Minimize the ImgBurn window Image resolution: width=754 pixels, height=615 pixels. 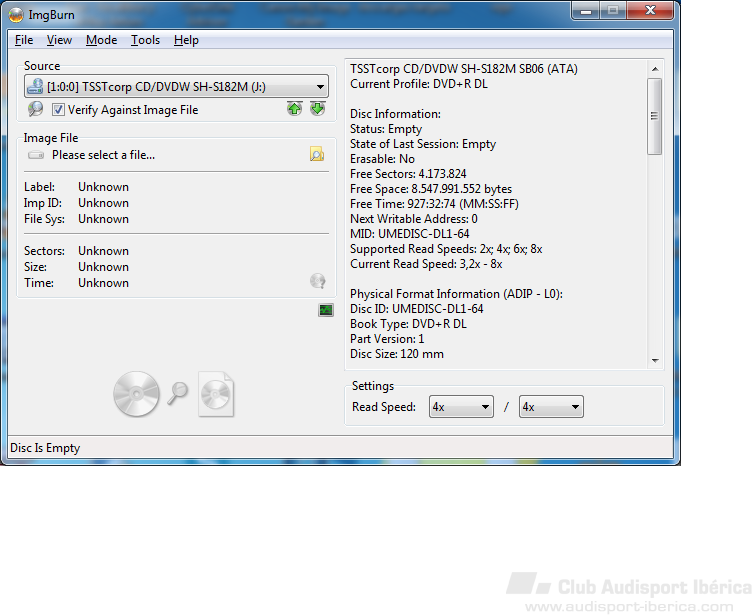point(586,11)
